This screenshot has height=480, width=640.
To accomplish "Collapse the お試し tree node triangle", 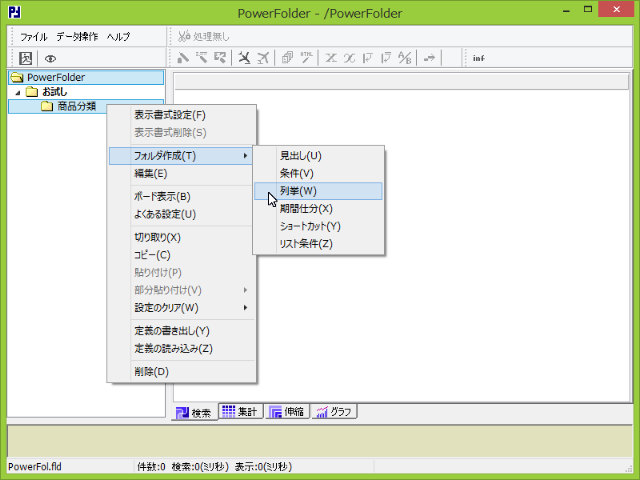I will pos(18,93).
